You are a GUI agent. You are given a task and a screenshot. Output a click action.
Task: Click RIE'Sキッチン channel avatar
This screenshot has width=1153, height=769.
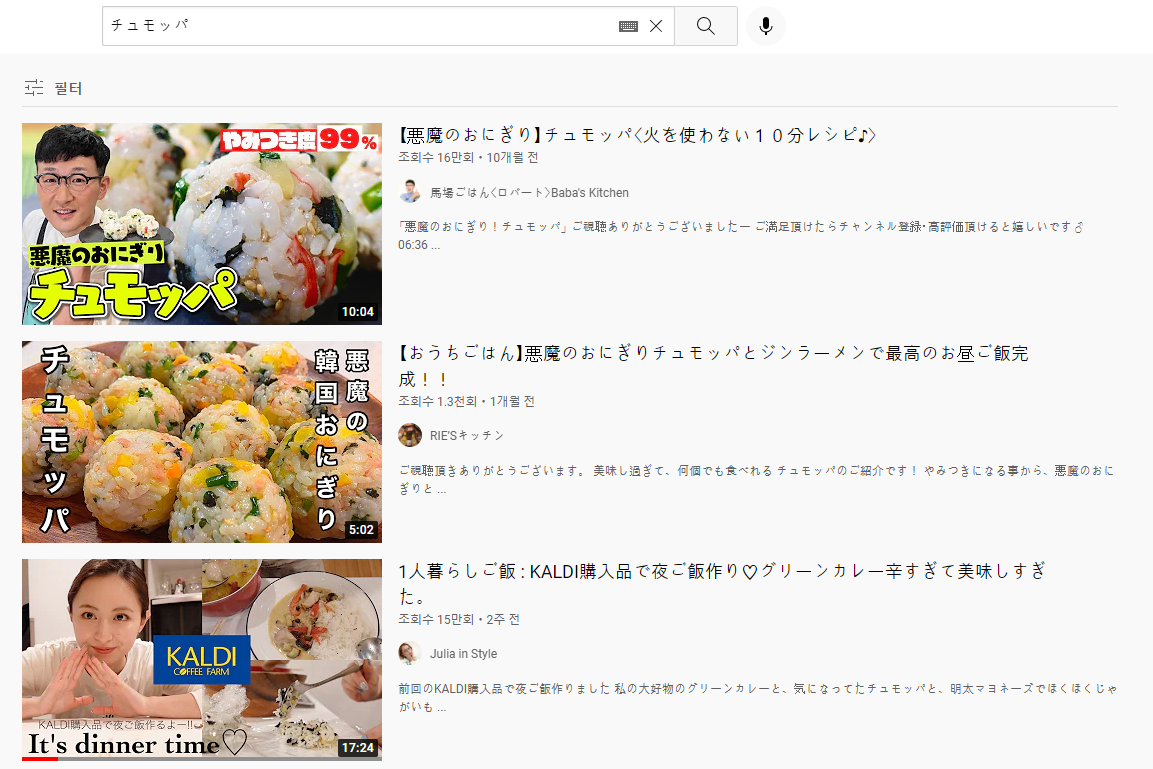click(x=409, y=435)
